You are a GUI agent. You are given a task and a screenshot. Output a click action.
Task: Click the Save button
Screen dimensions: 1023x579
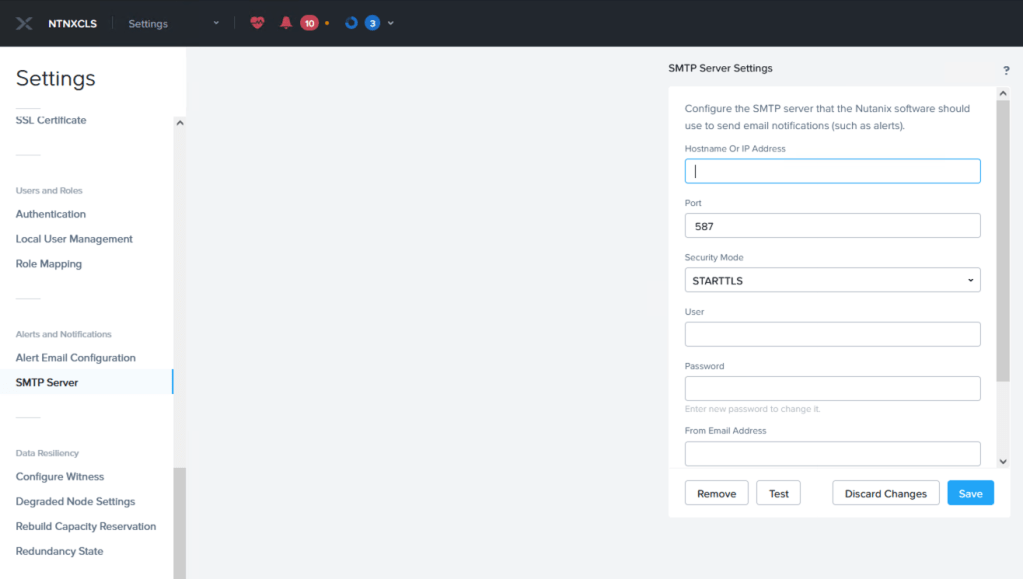[970, 493]
